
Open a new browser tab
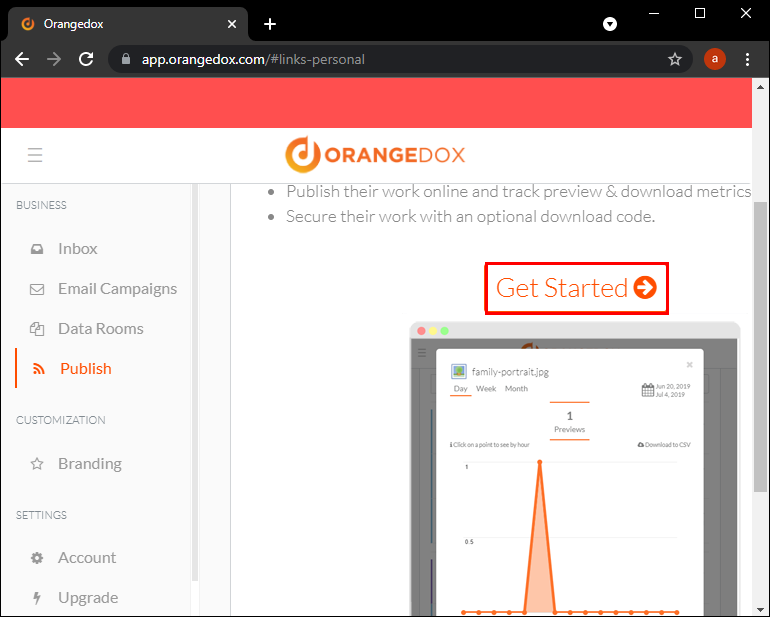(270, 24)
